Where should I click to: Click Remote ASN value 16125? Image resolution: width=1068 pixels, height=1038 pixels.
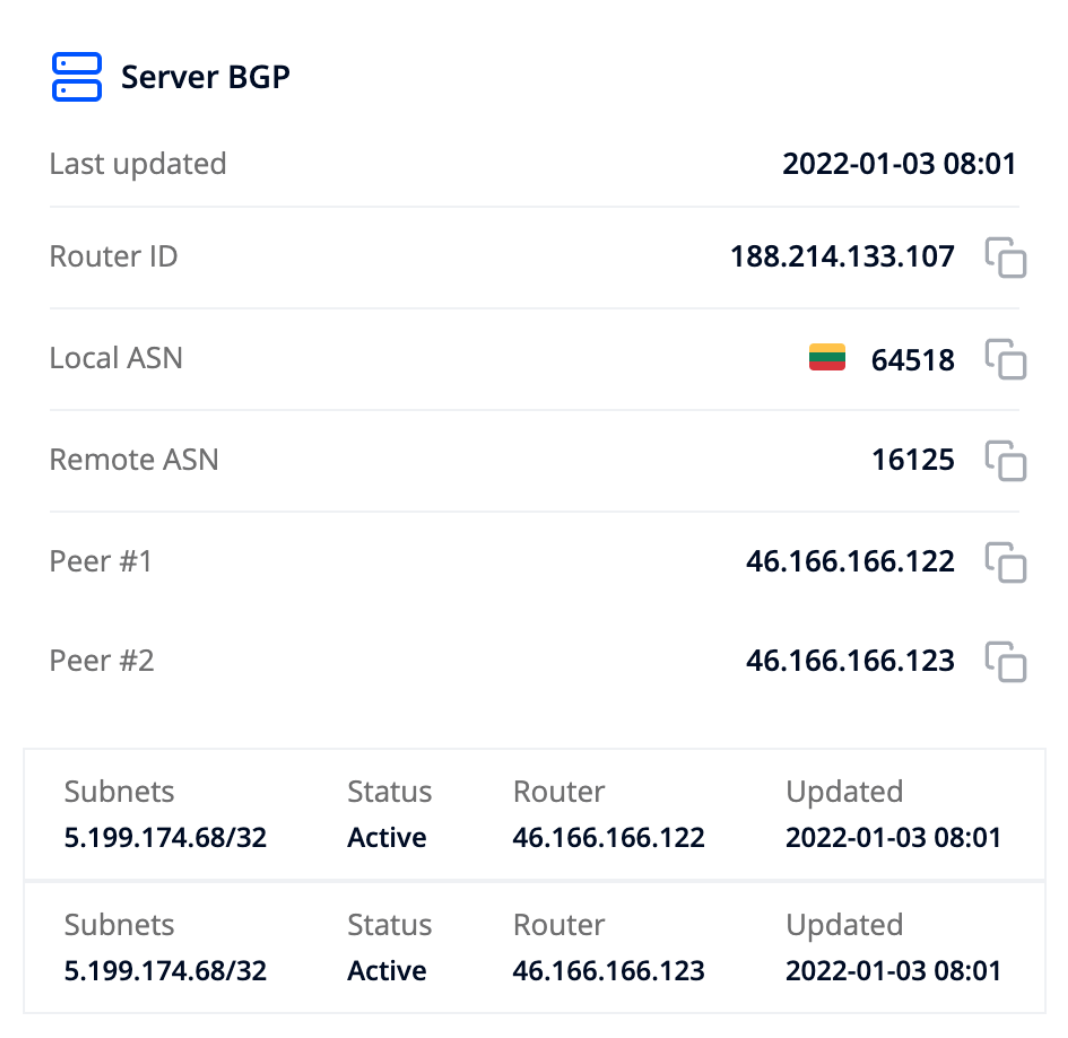click(x=912, y=460)
